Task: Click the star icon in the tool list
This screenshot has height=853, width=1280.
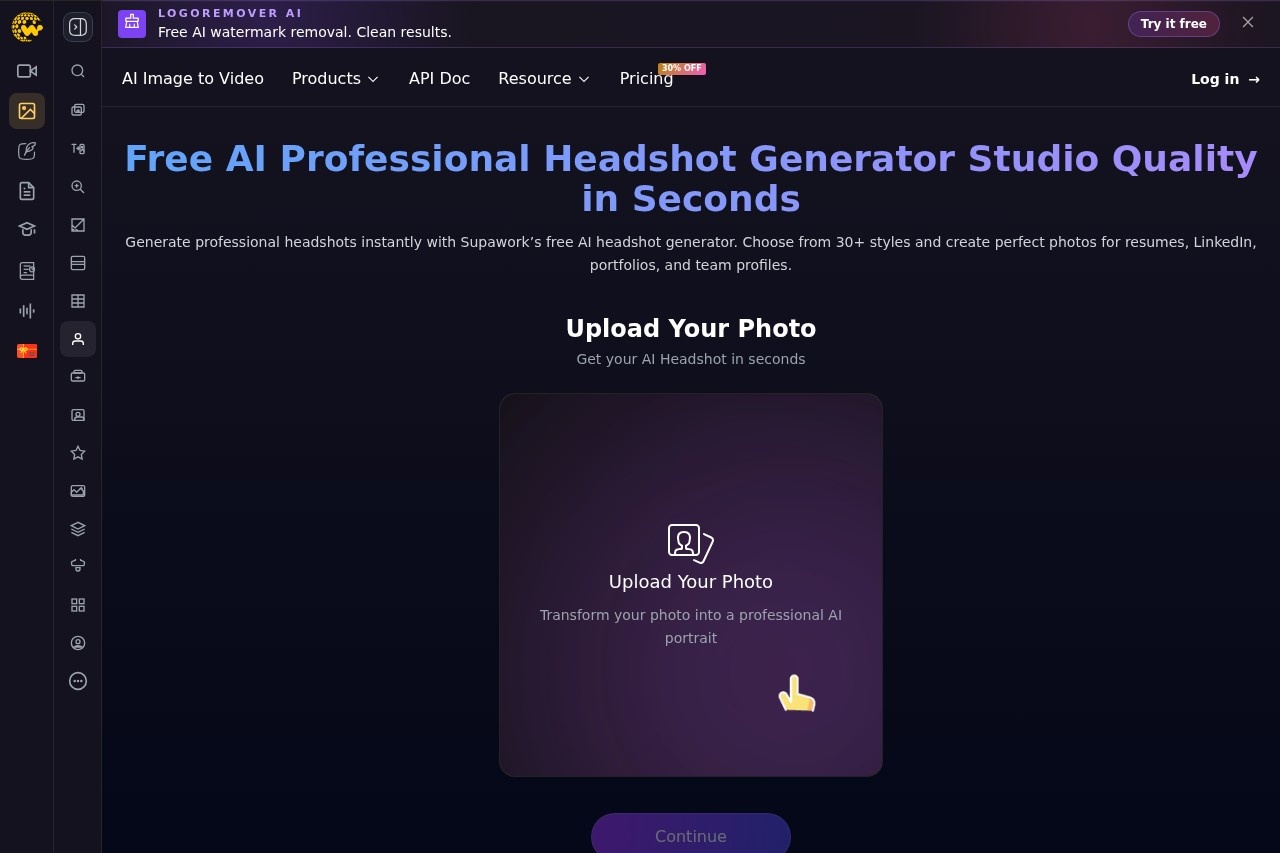Action: pyautogui.click(x=78, y=453)
